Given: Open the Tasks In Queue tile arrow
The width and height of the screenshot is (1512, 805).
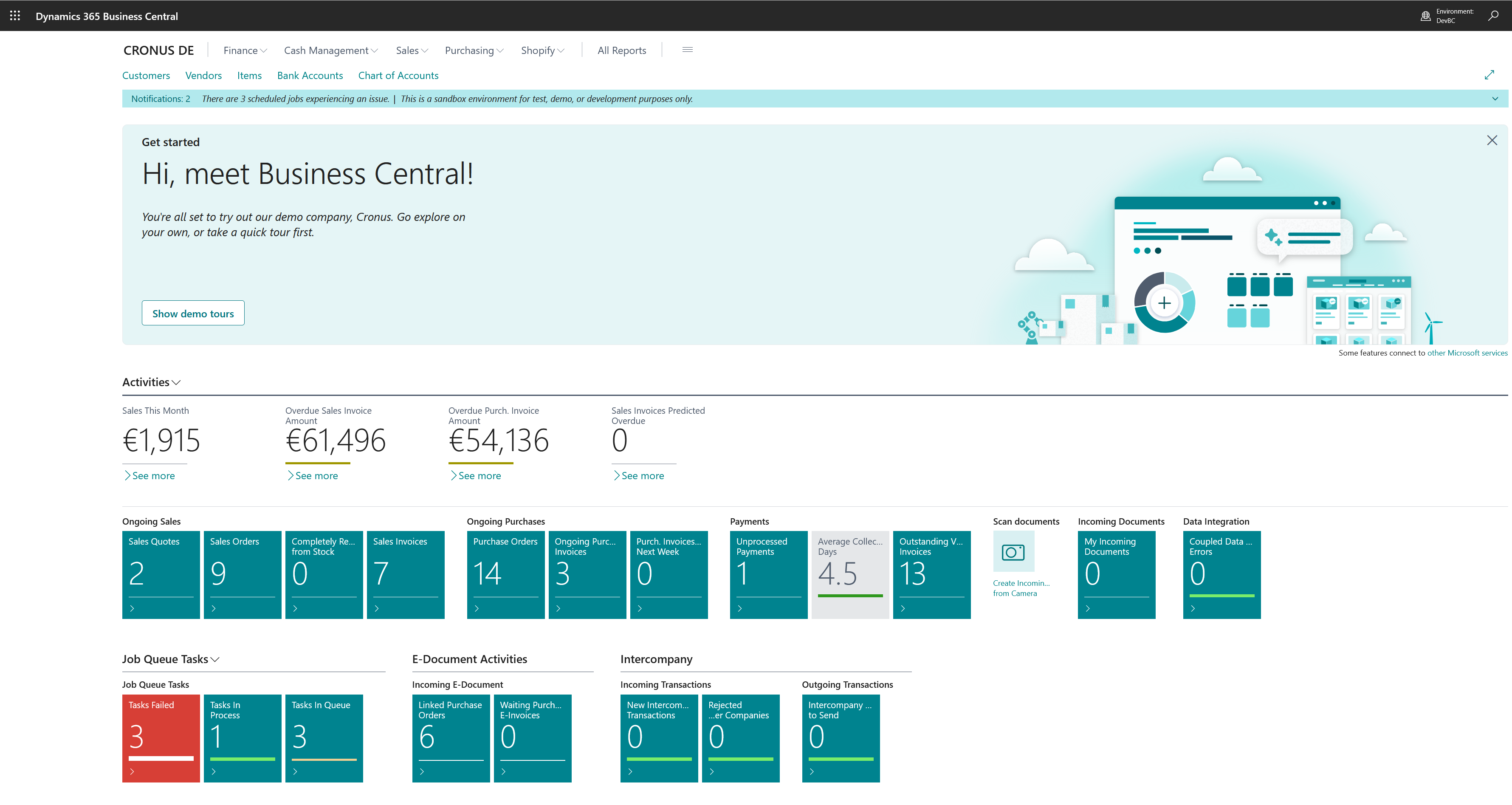Looking at the screenshot, I should (x=295, y=771).
